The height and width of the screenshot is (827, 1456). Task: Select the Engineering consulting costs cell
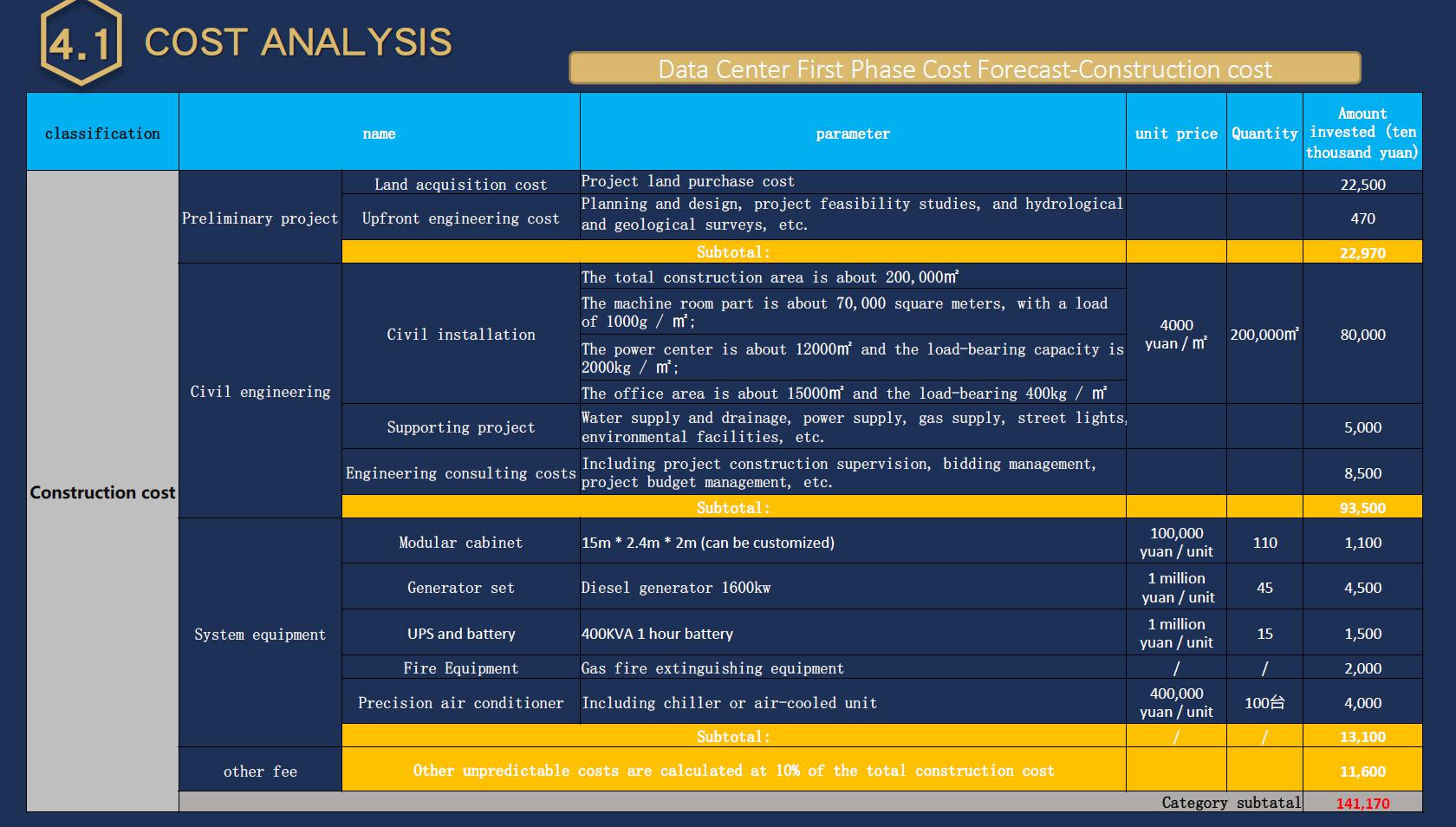pyautogui.click(x=460, y=473)
